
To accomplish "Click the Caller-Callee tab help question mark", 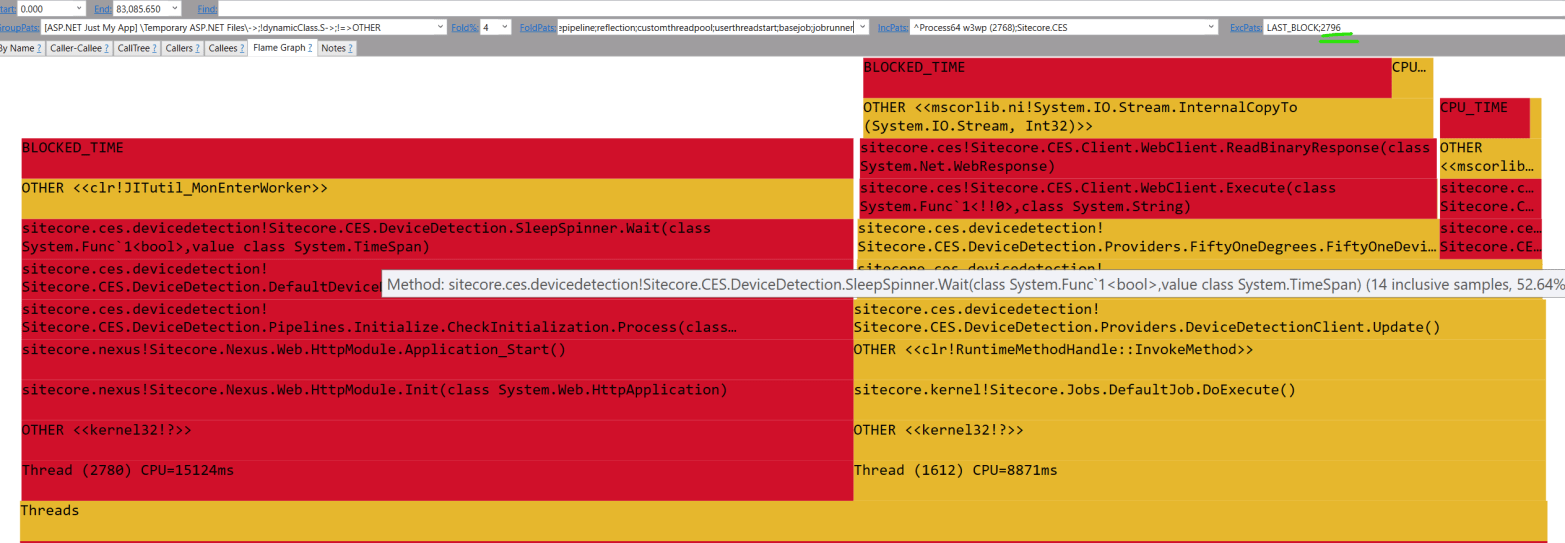I will [x=106, y=48].
